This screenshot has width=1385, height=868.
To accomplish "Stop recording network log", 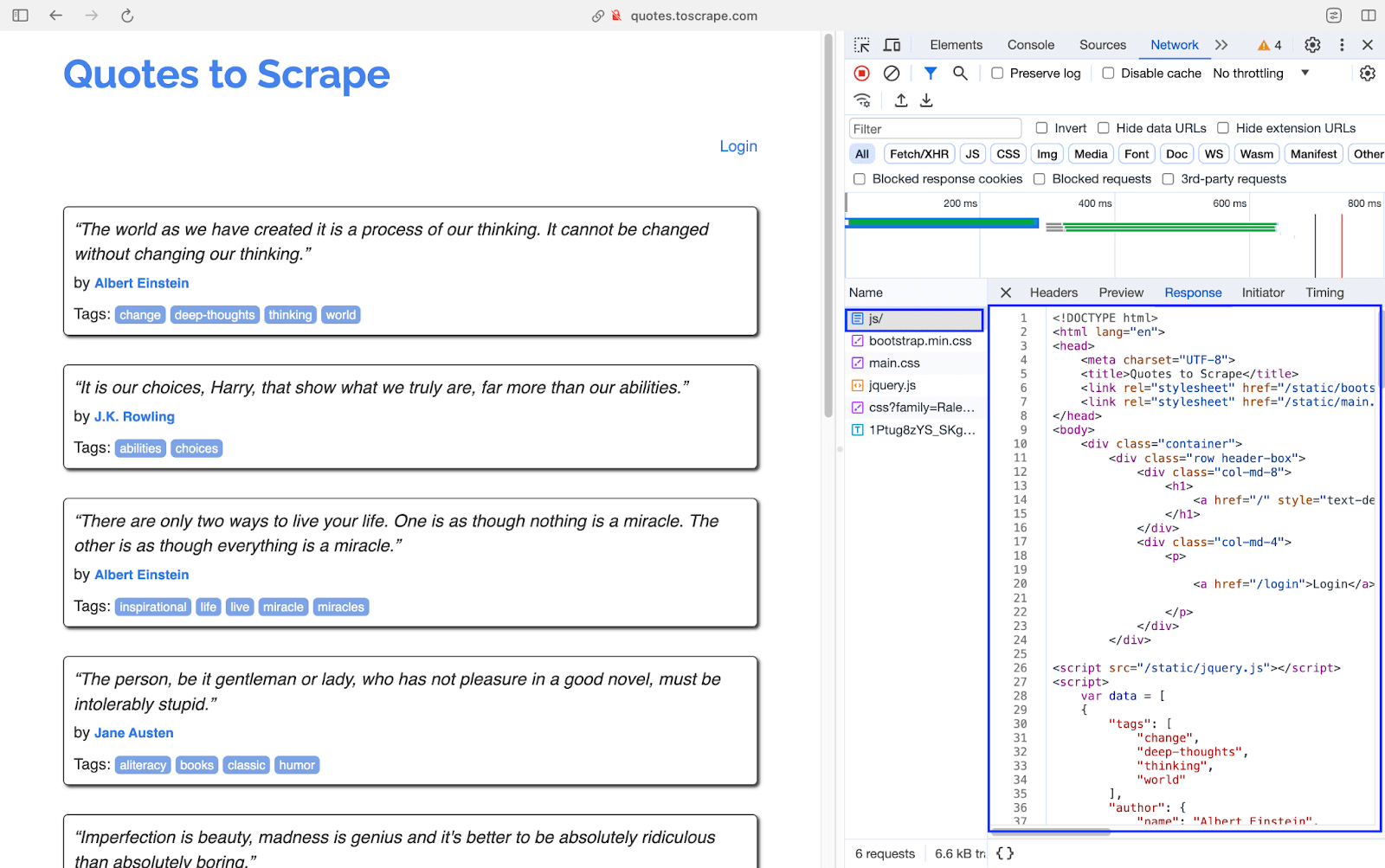I will [x=861, y=73].
